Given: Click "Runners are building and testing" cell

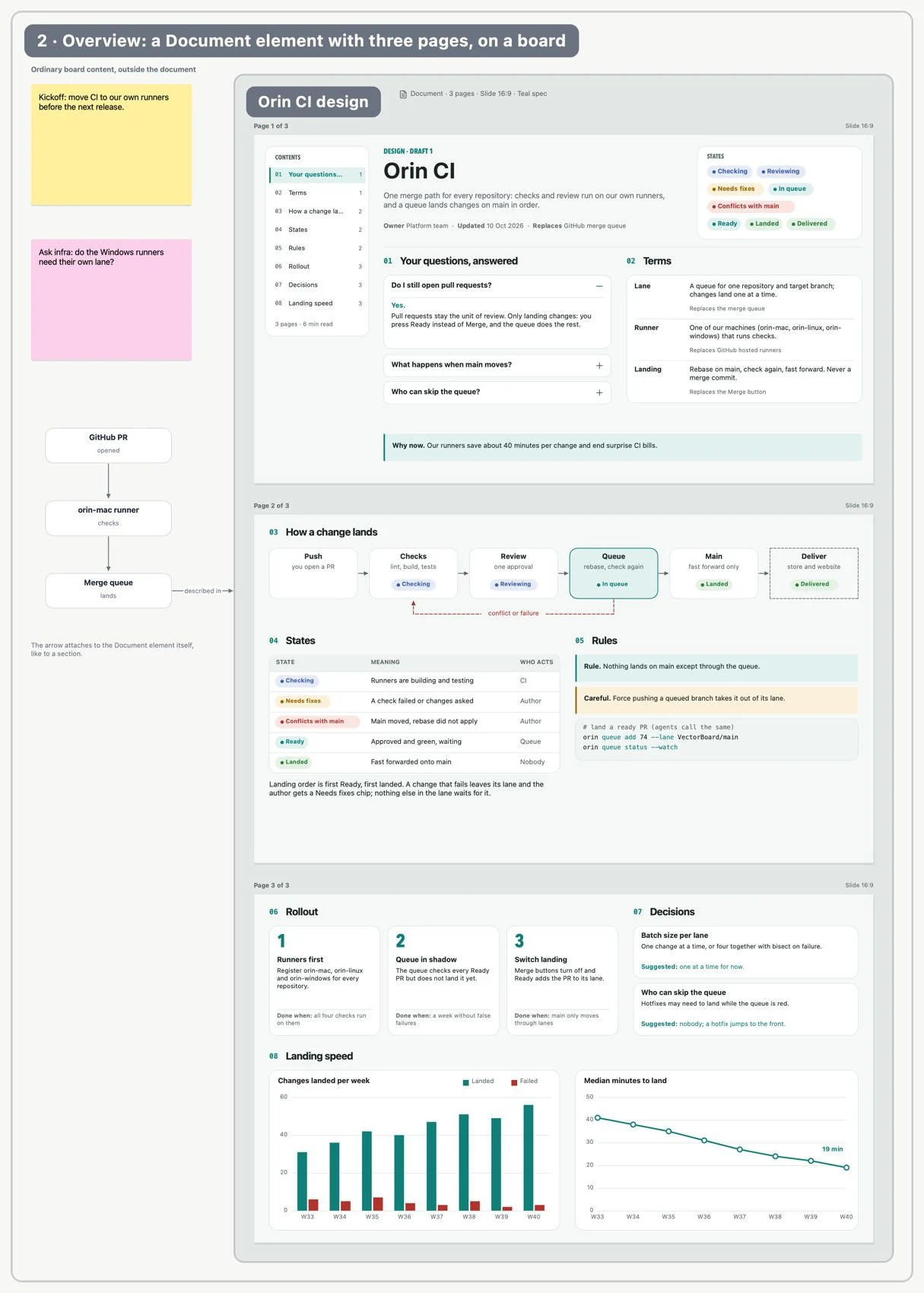Looking at the screenshot, I should coord(422,681).
